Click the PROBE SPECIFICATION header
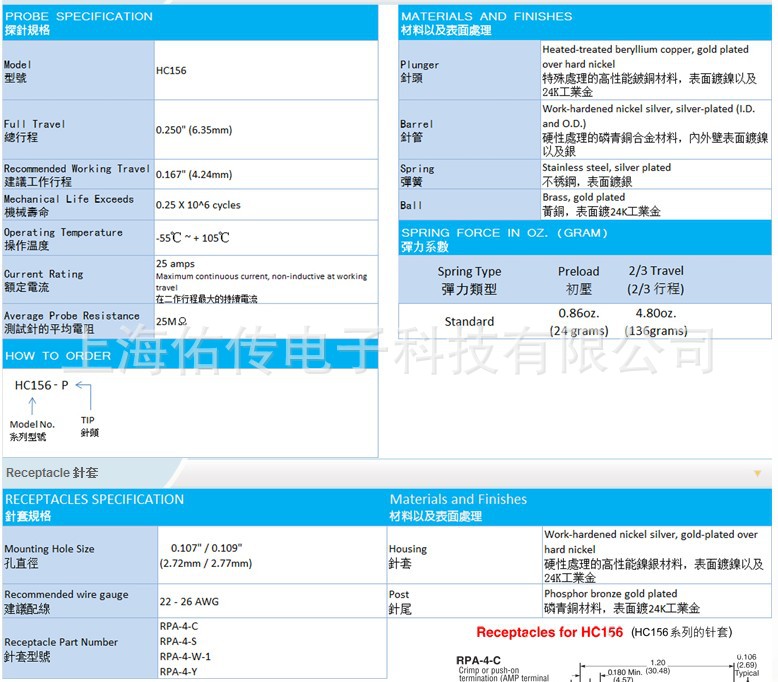Viewport: 778px width, 682px height. [78, 16]
